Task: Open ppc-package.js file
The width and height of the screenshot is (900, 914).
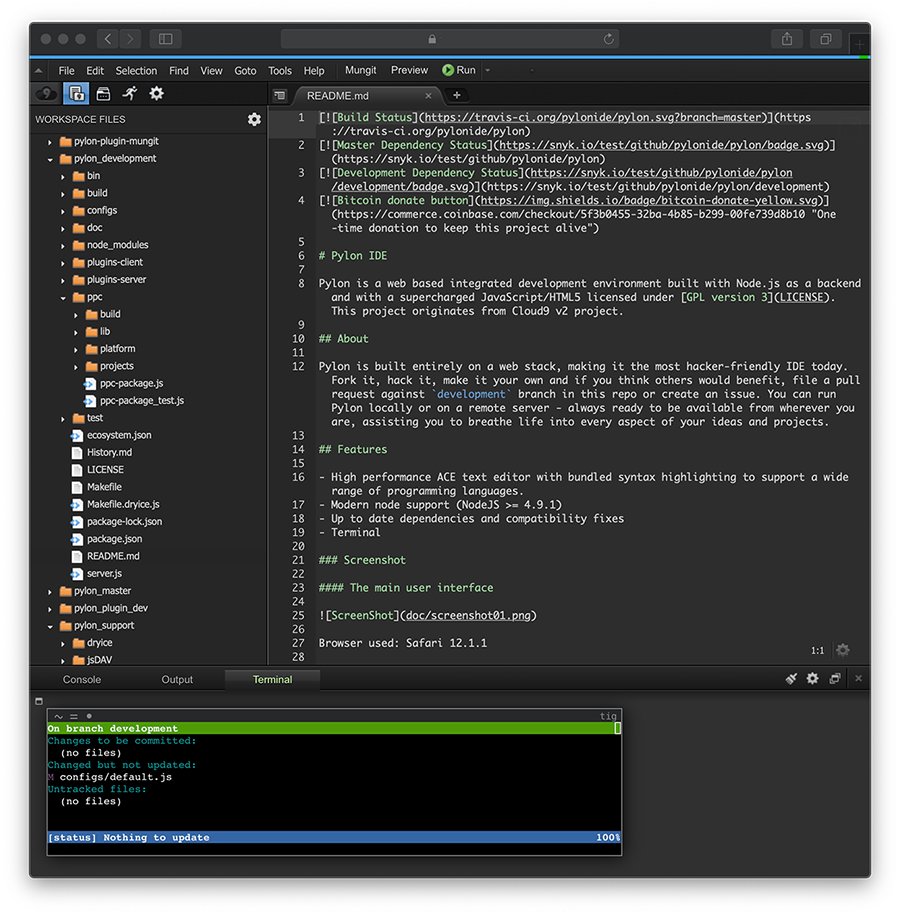Action: click(x=131, y=384)
